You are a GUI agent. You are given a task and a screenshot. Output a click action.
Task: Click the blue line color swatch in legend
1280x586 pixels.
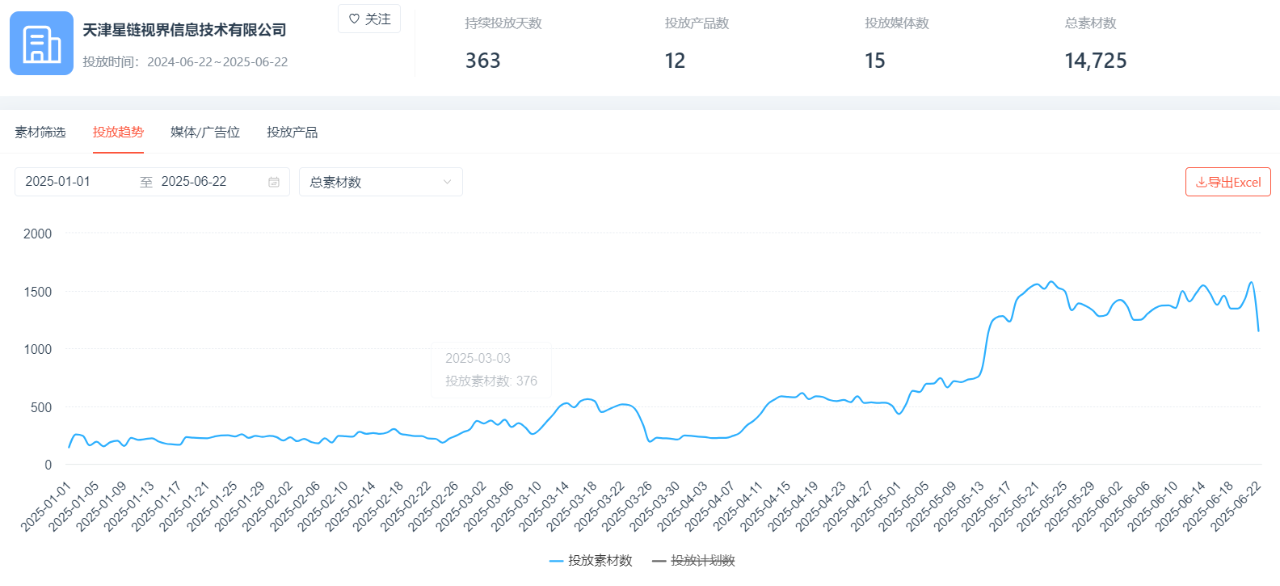coord(557,561)
